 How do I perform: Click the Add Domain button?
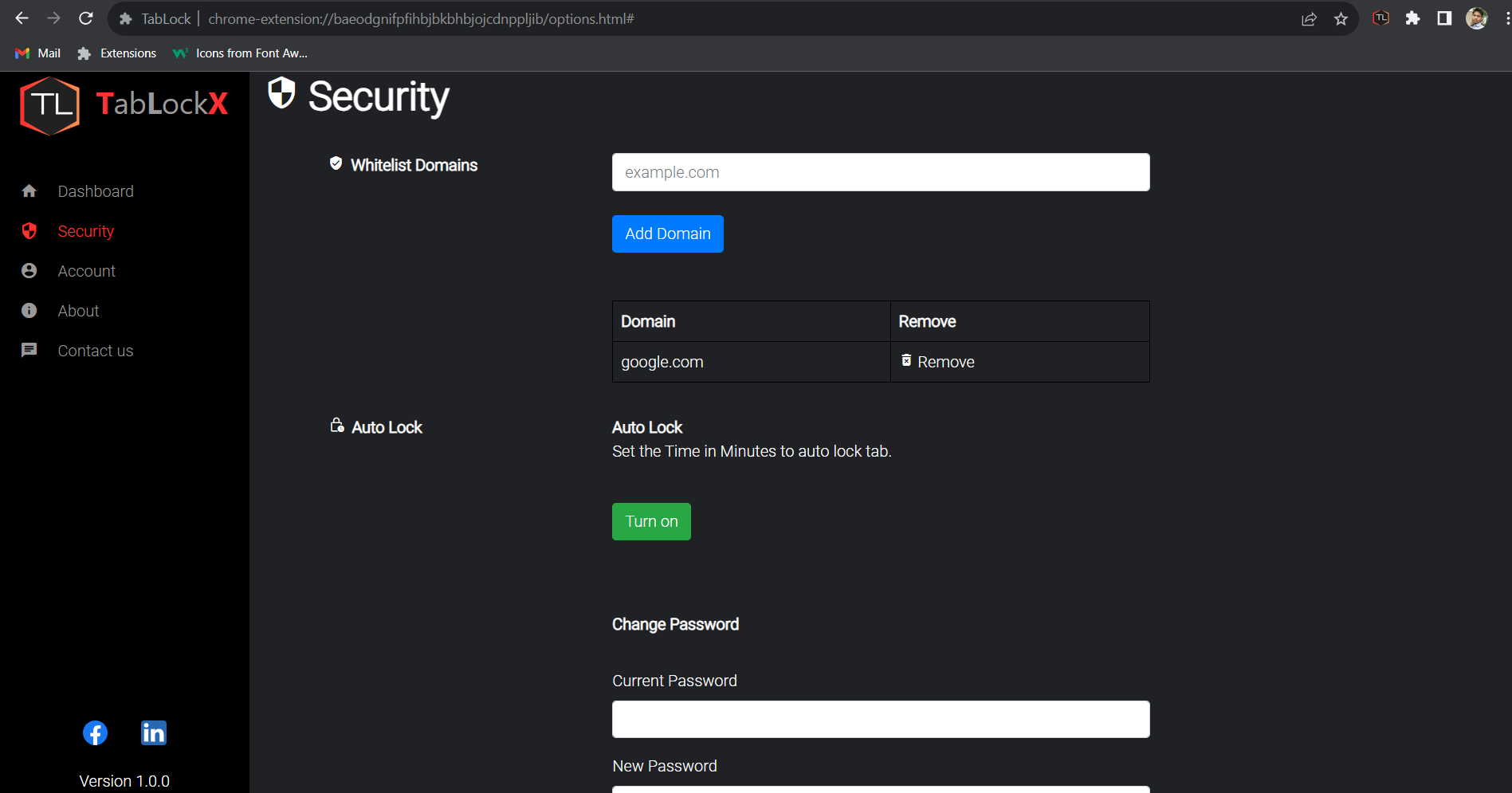(x=667, y=234)
